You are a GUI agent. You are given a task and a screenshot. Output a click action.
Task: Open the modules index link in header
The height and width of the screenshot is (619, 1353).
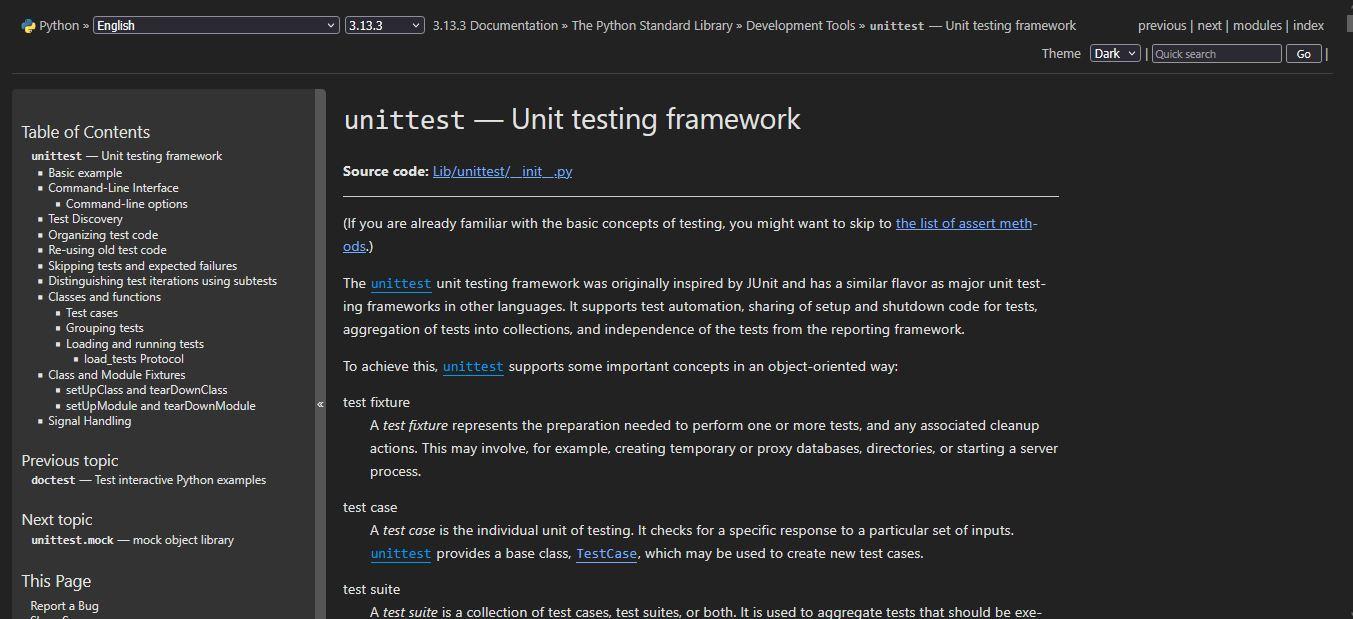[1257, 26]
